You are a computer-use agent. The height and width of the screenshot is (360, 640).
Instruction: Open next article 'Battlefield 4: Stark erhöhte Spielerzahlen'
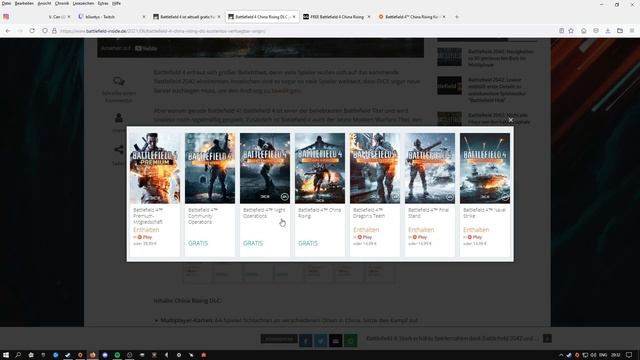coord(452,338)
